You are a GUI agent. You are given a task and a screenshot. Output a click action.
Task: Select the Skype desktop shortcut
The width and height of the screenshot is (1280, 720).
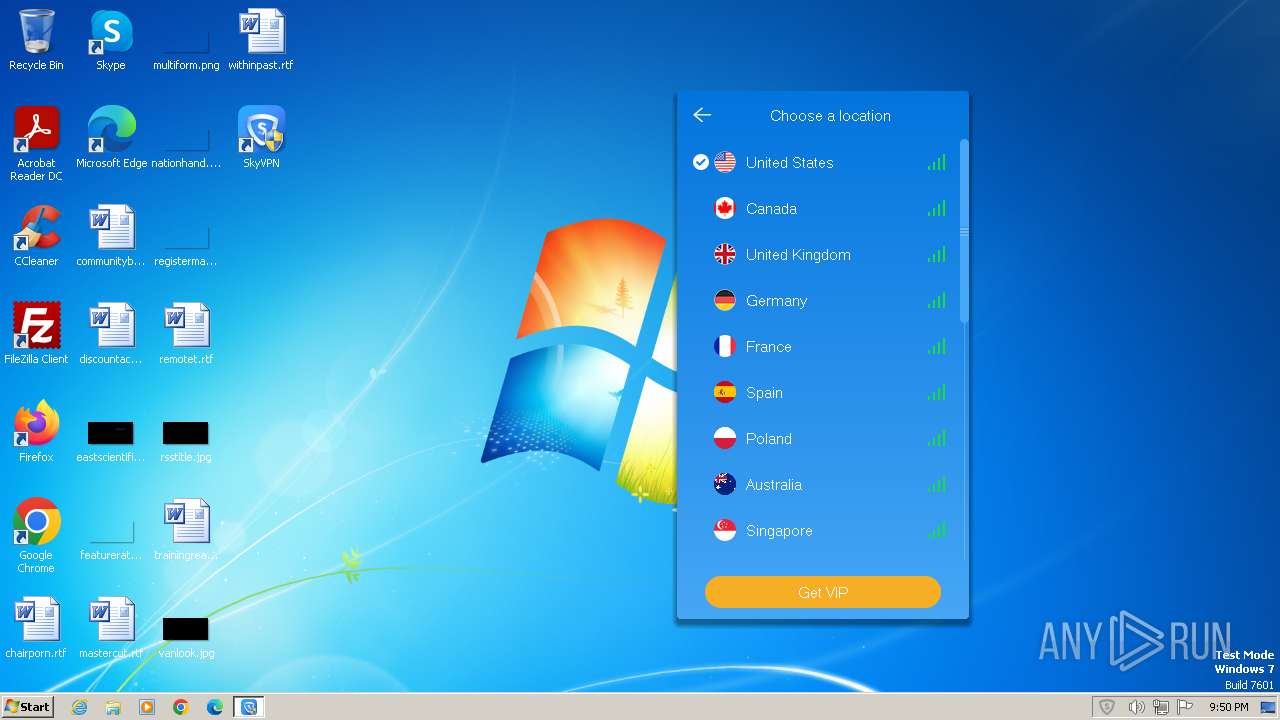(110, 40)
